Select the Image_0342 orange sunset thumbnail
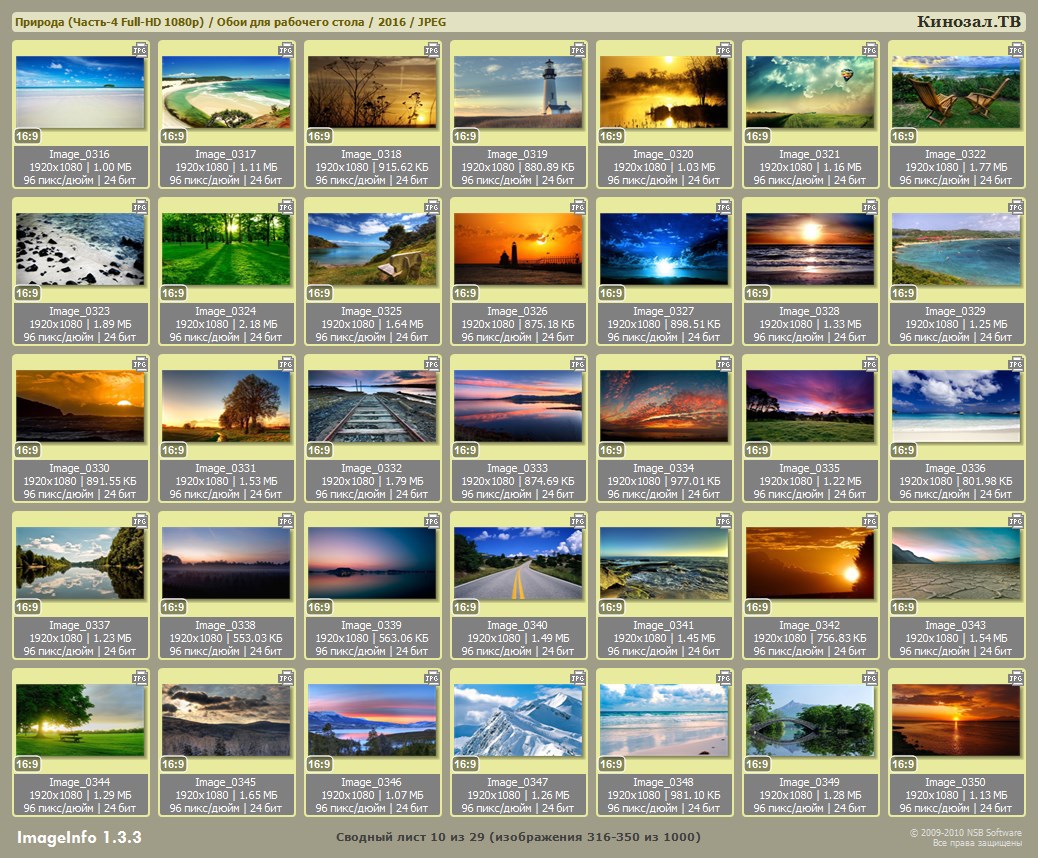The width and height of the screenshot is (1038, 858). [x=810, y=563]
